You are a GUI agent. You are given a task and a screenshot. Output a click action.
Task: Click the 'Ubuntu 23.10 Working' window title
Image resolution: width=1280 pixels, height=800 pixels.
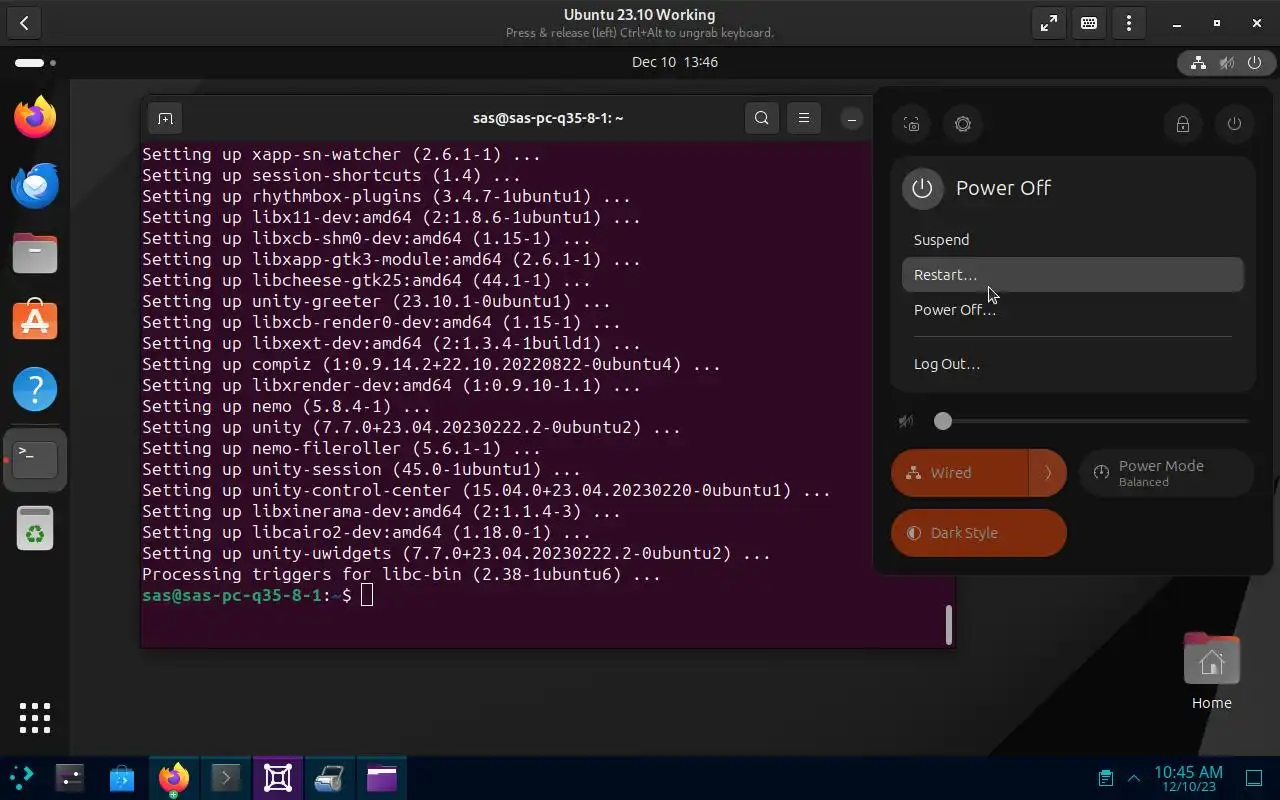point(639,15)
